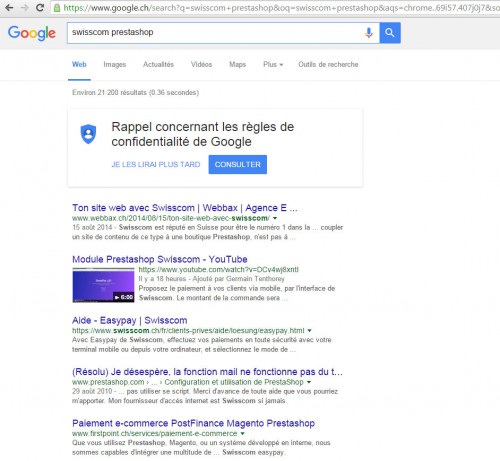Switch to the Images tab
The width and height of the screenshot is (500, 461).
115,64
